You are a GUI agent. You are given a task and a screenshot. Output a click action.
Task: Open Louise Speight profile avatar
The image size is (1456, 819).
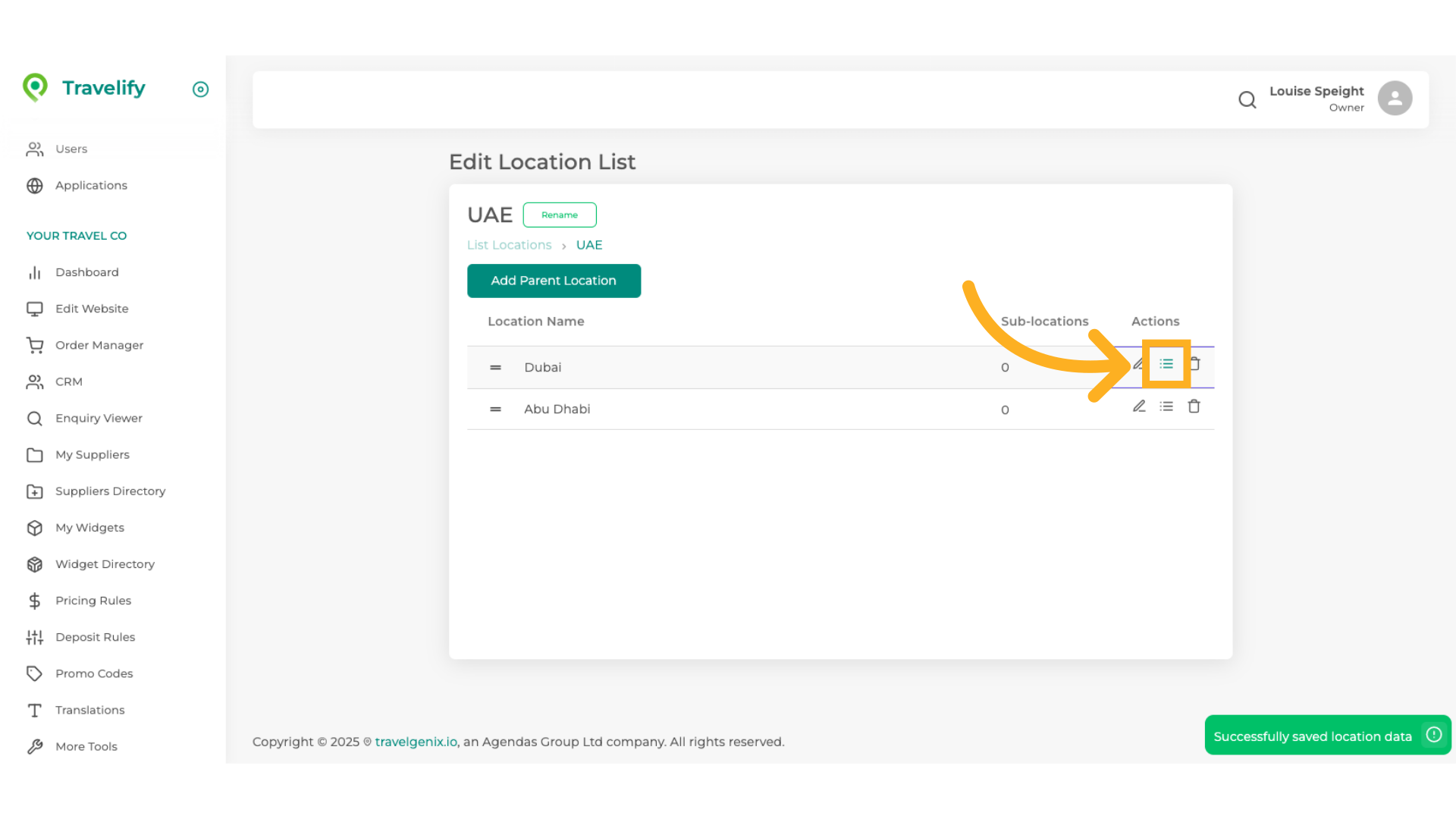[1395, 99]
